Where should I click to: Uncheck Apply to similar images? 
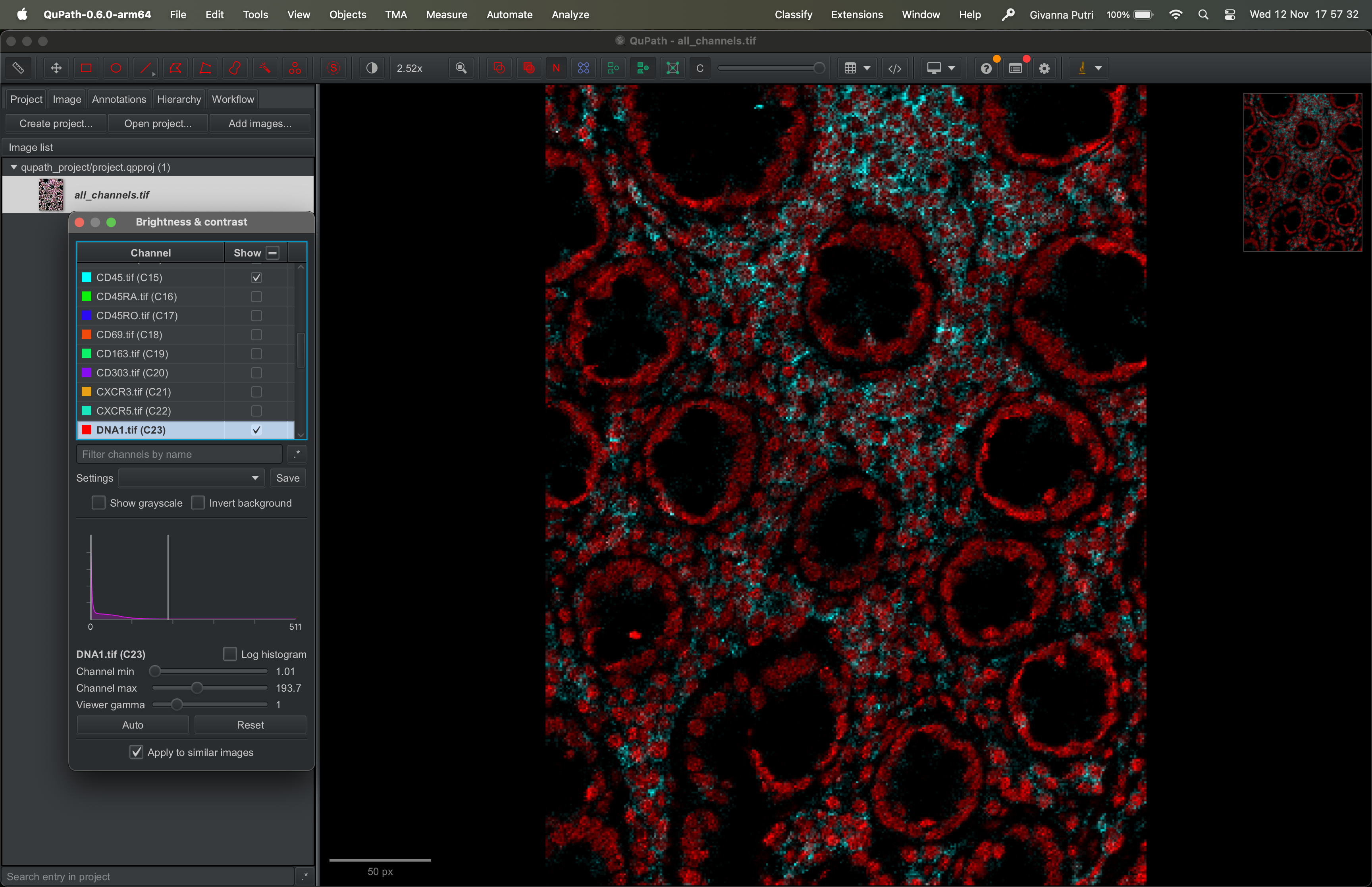pyautogui.click(x=137, y=752)
